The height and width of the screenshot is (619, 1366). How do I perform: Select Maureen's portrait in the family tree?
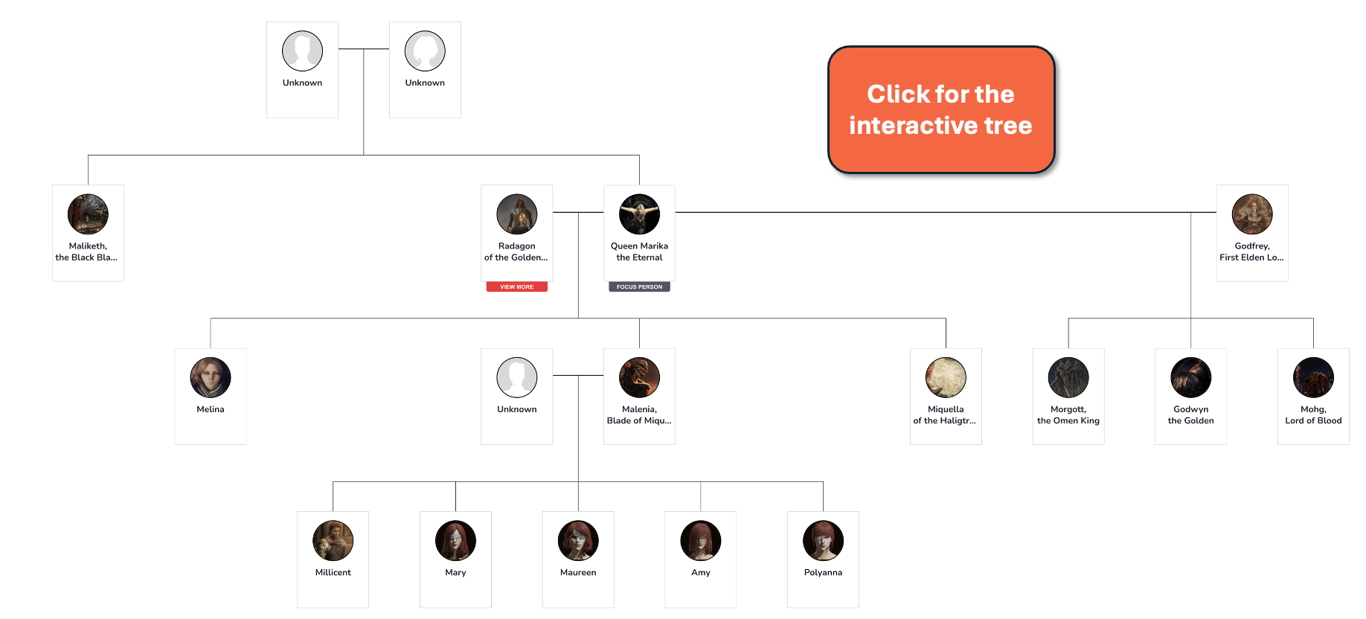point(578,540)
